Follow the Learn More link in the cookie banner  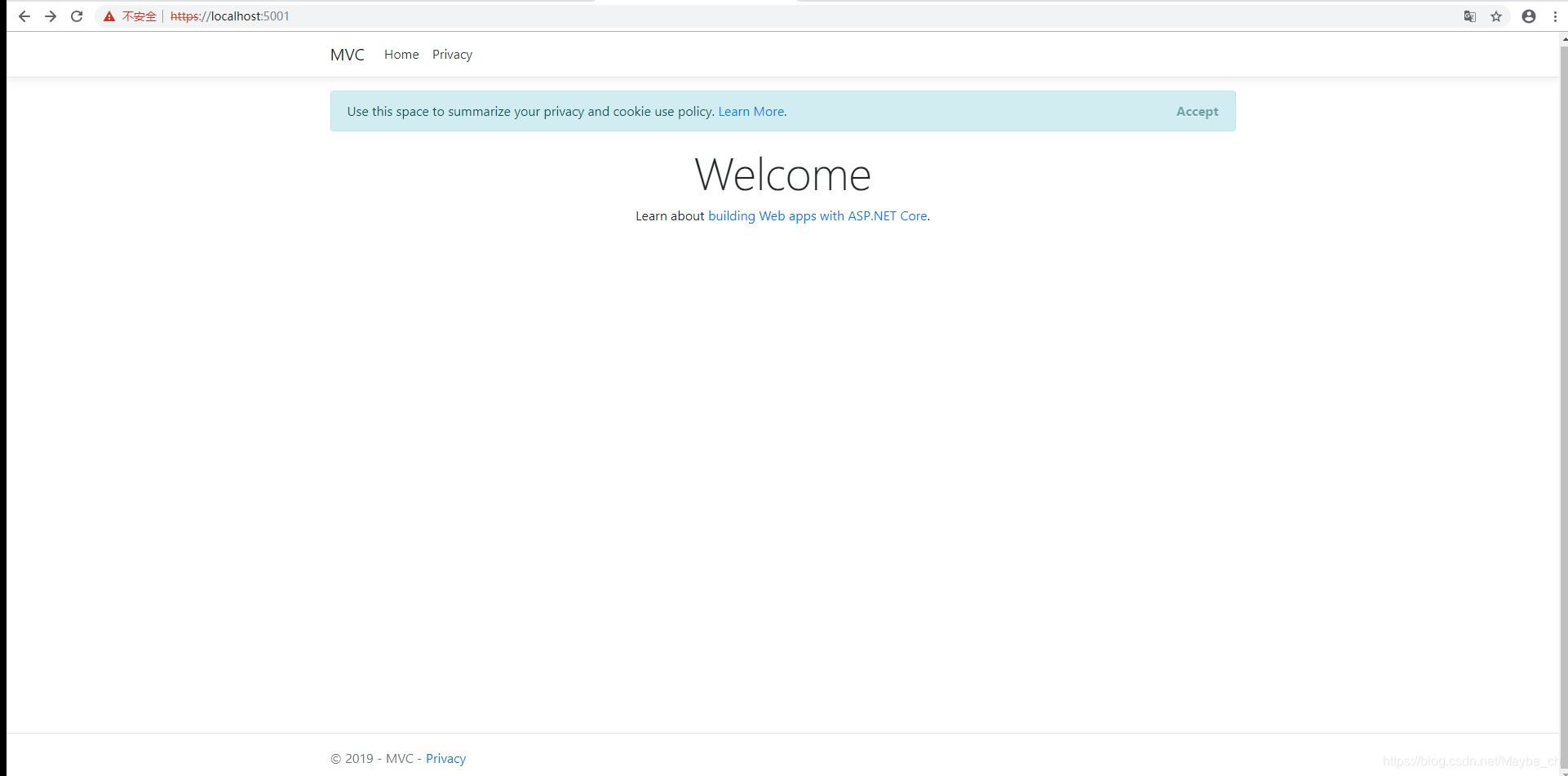tap(751, 112)
